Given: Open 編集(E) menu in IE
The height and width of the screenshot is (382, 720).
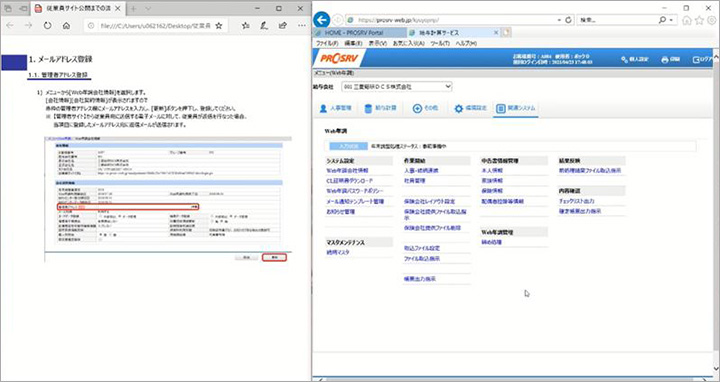Looking at the screenshot, I should [x=354, y=43].
